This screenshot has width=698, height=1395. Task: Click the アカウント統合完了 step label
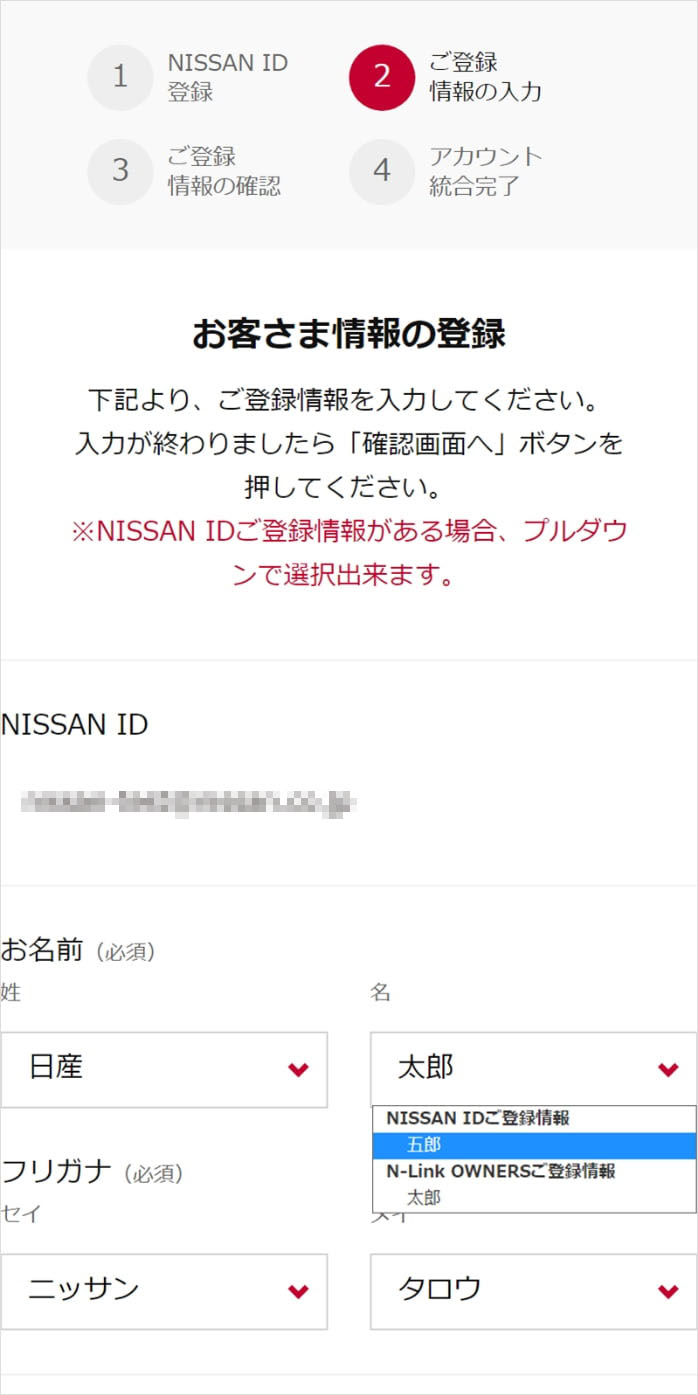tap(485, 171)
